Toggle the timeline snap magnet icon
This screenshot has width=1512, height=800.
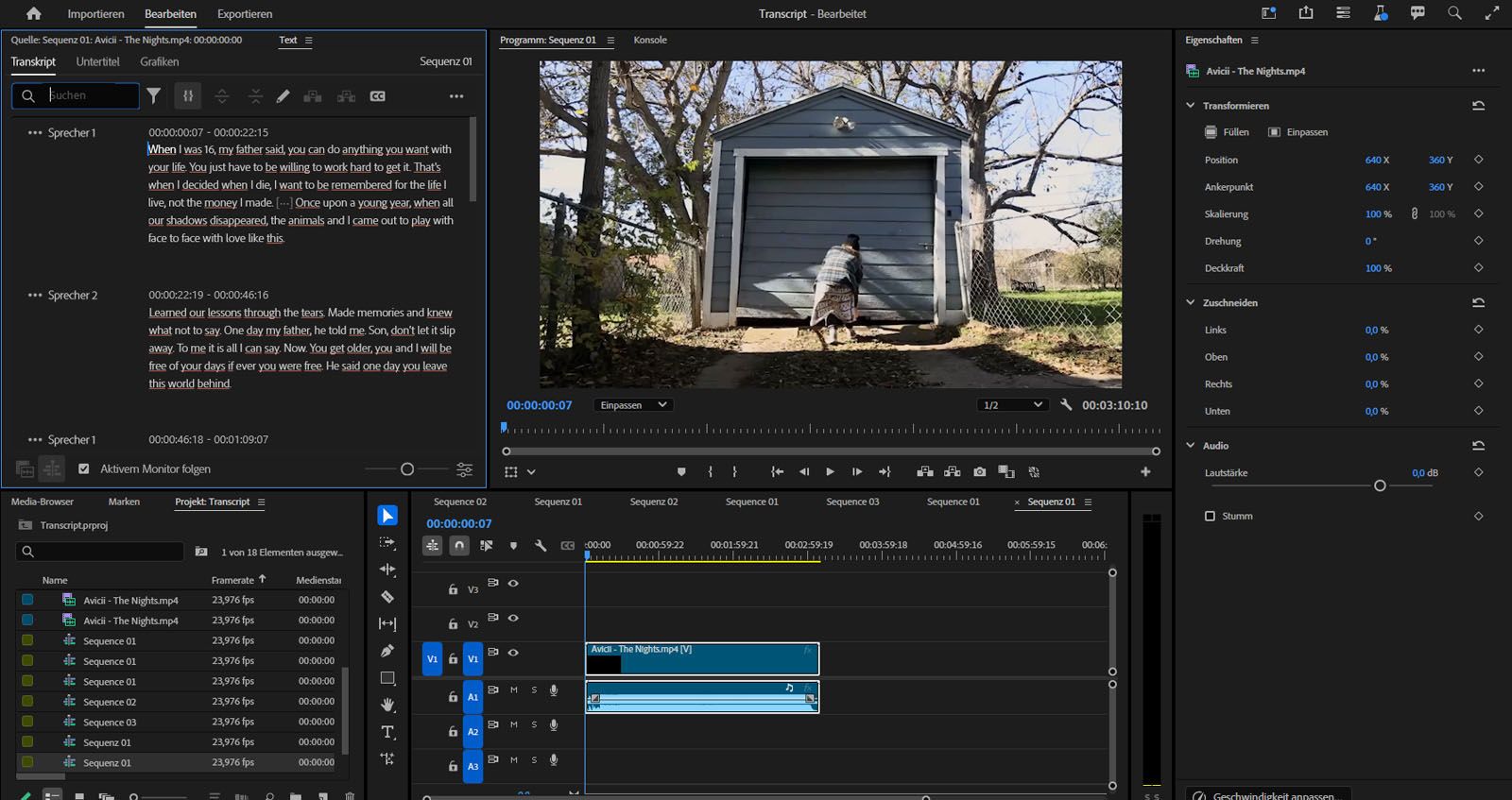pos(458,545)
